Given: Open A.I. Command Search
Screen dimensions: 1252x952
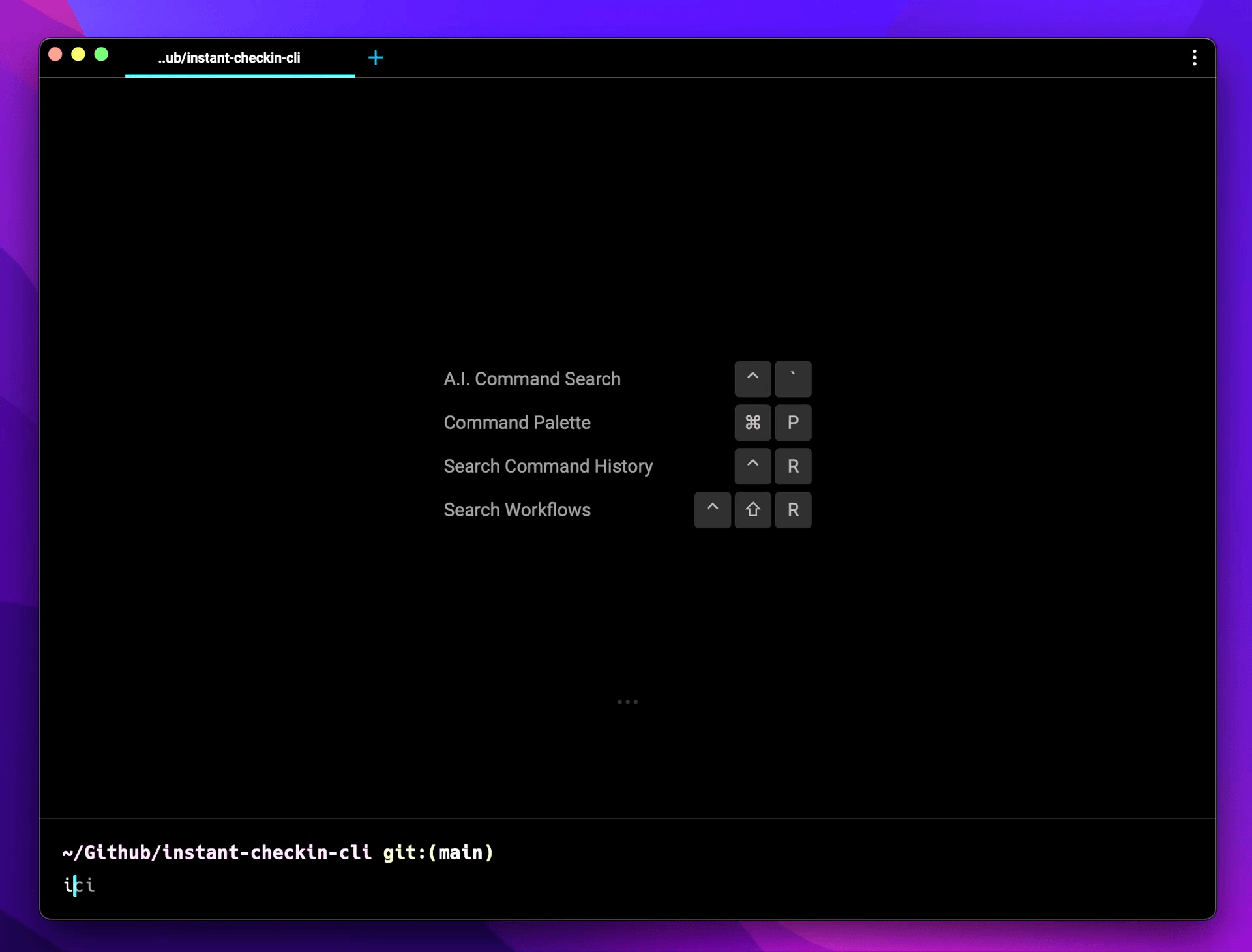Looking at the screenshot, I should (532, 379).
